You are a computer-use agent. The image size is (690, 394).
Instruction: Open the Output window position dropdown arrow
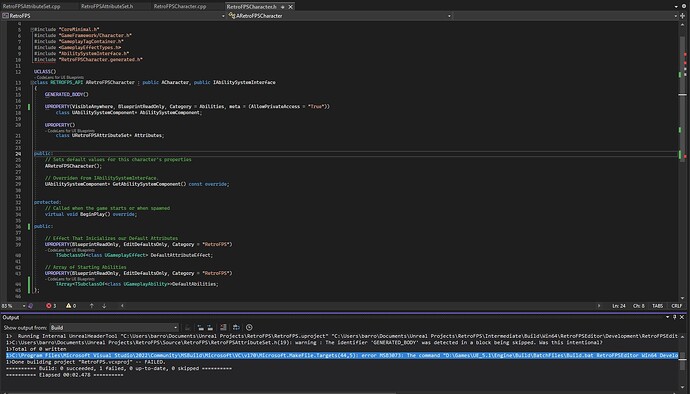[667, 317]
